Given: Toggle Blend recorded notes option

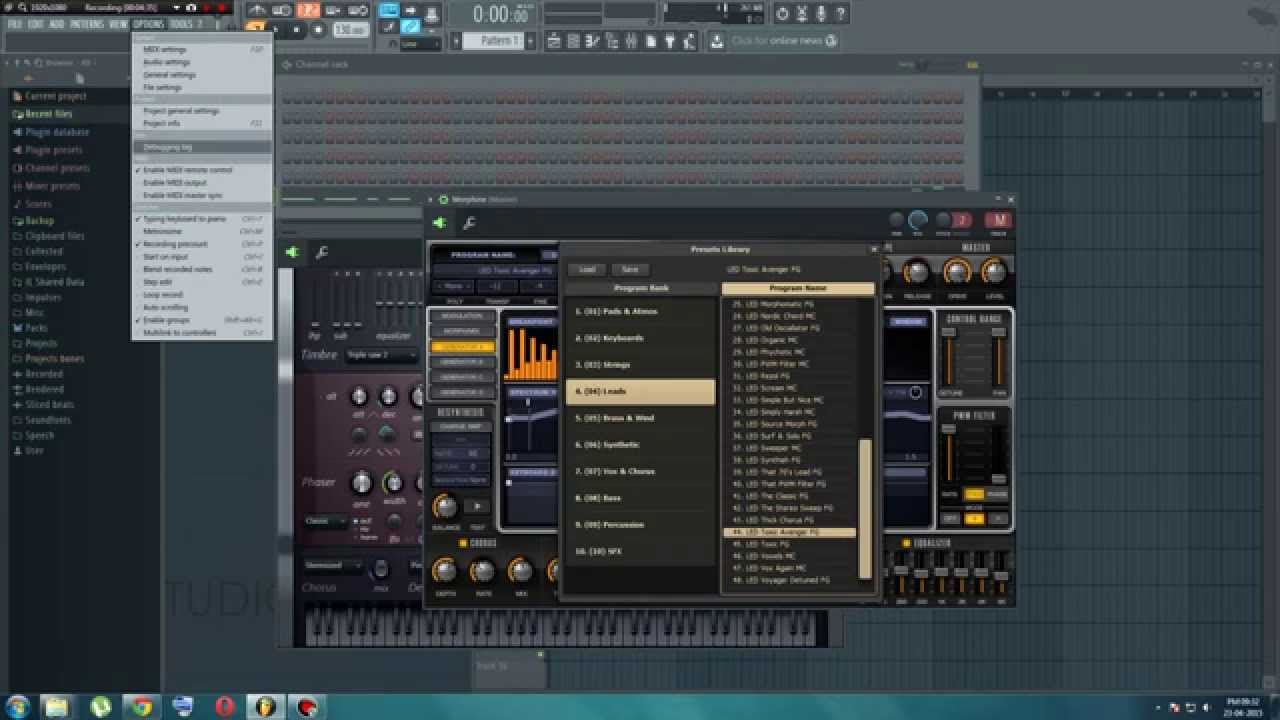Looking at the screenshot, I should coord(202,270).
